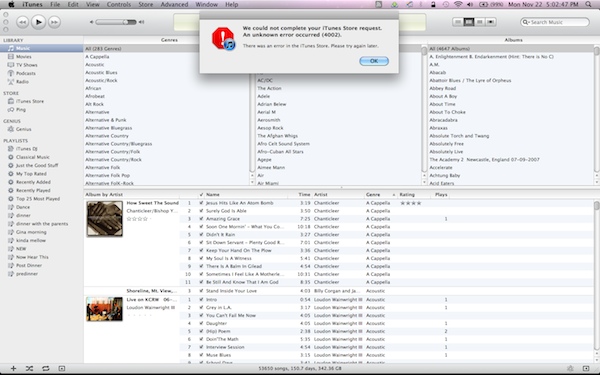Sort by Album by Artist header
The height and width of the screenshot is (375, 600).
click(131, 195)
